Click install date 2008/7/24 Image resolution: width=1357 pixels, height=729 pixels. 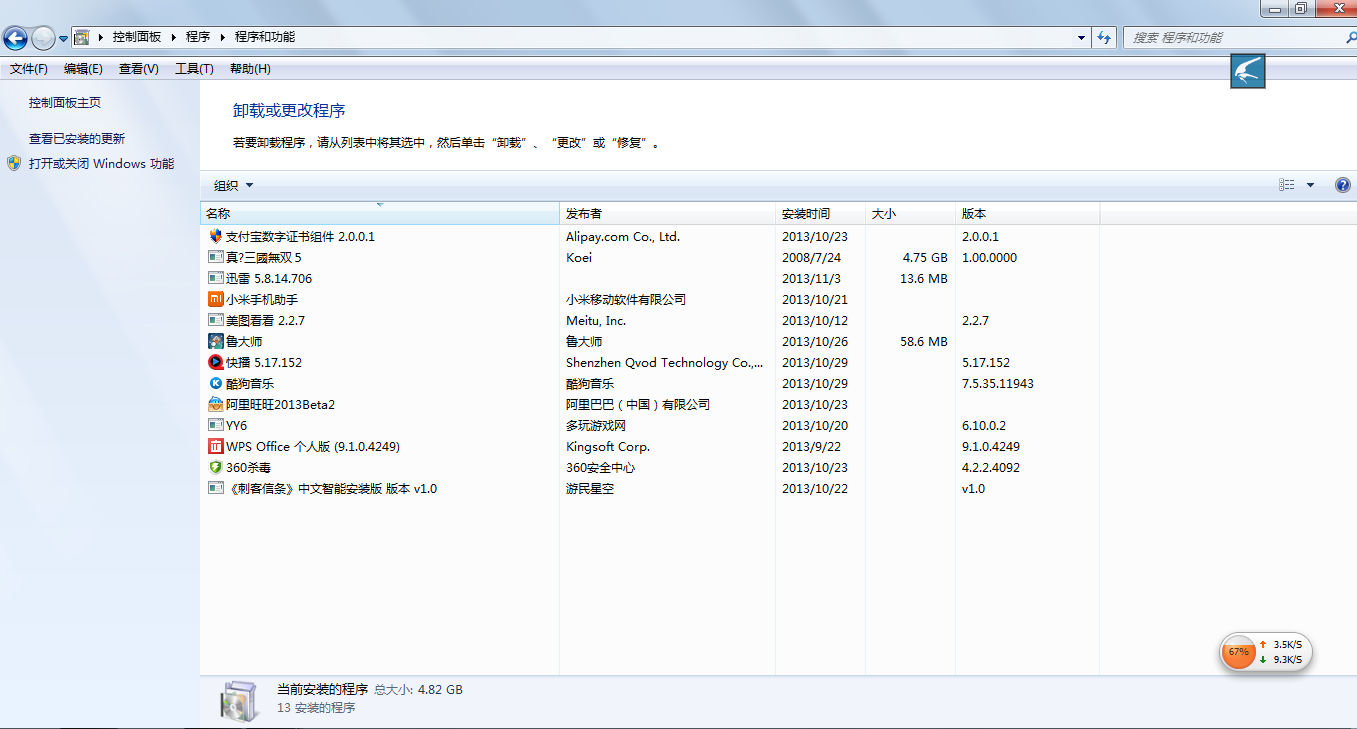click(x=811, y=258)
